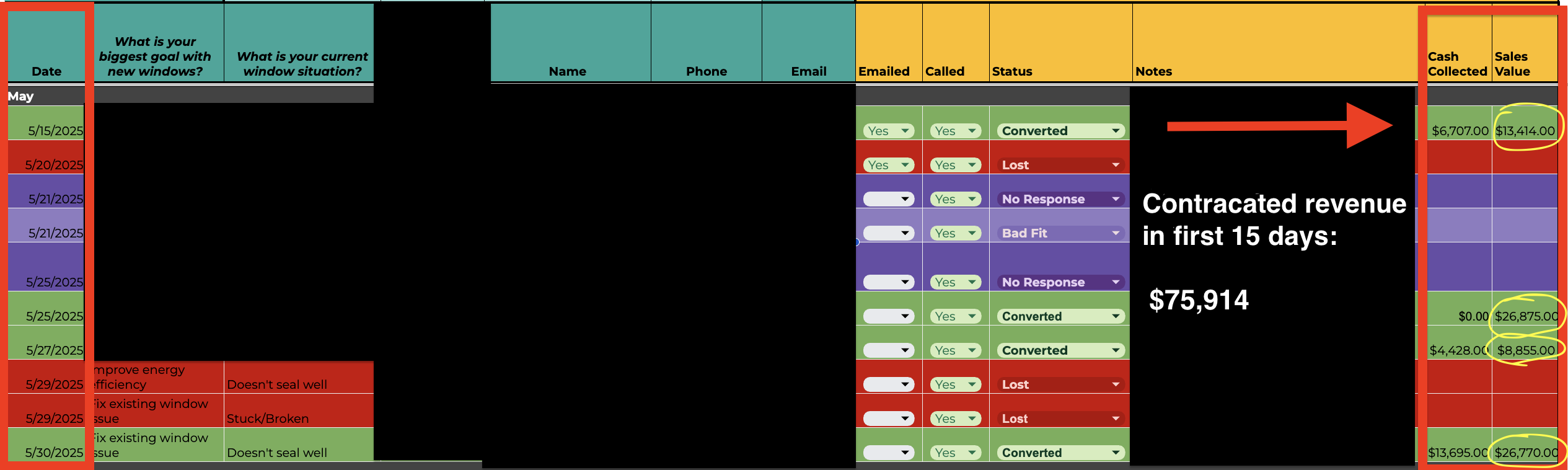Click the 5/27/2025 date cell
The image size is (1568, 470).
(x=54, y=350)
